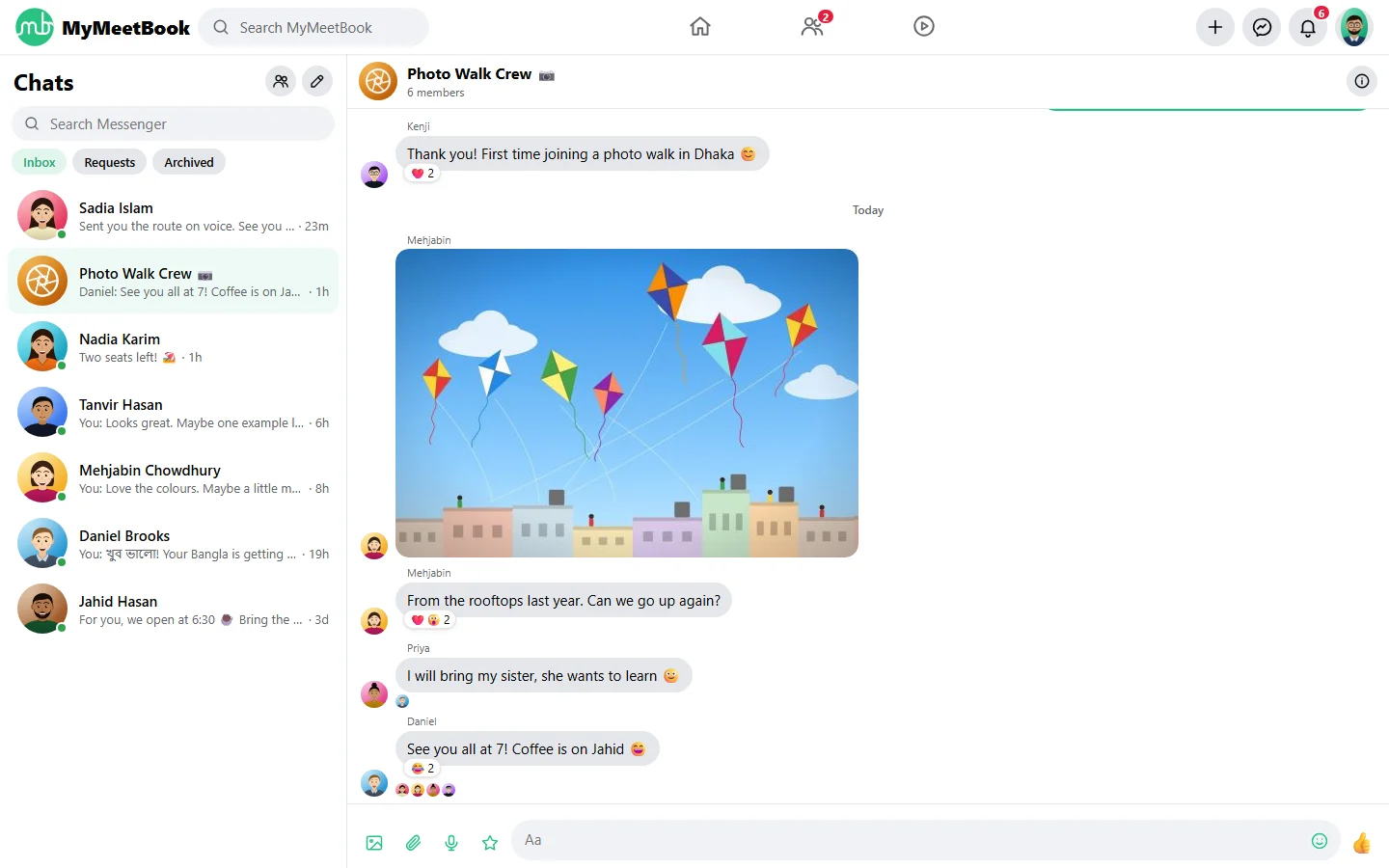Open Friends icon with 2 badge

click(813, 27)
